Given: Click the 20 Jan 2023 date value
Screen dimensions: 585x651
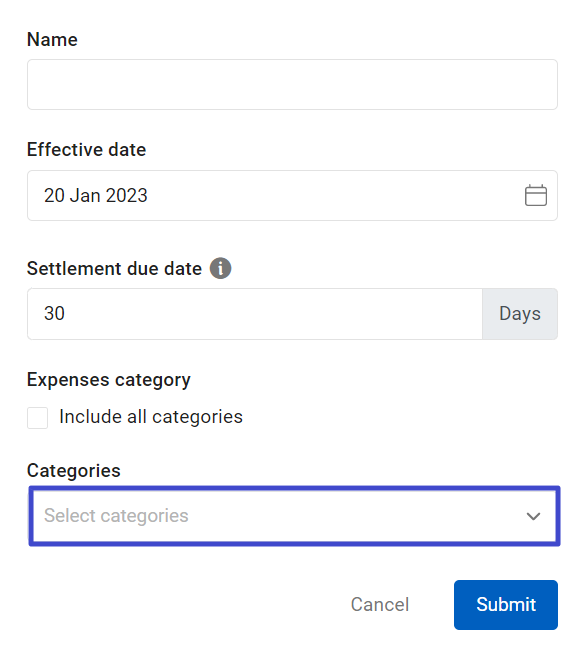Looking at the screenshot, I should pos(96,196).
